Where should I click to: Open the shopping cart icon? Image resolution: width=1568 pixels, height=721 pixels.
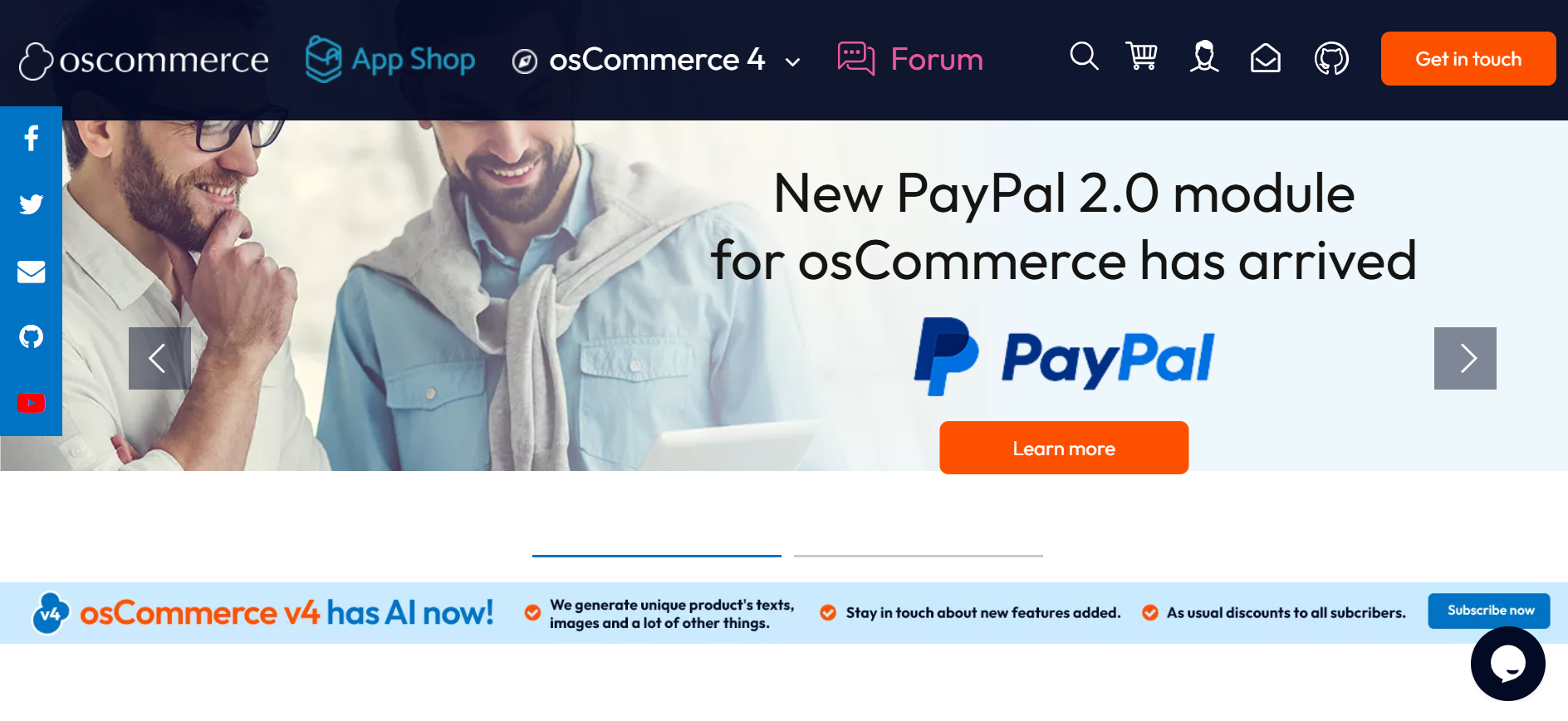click(x=1142, y=56)
